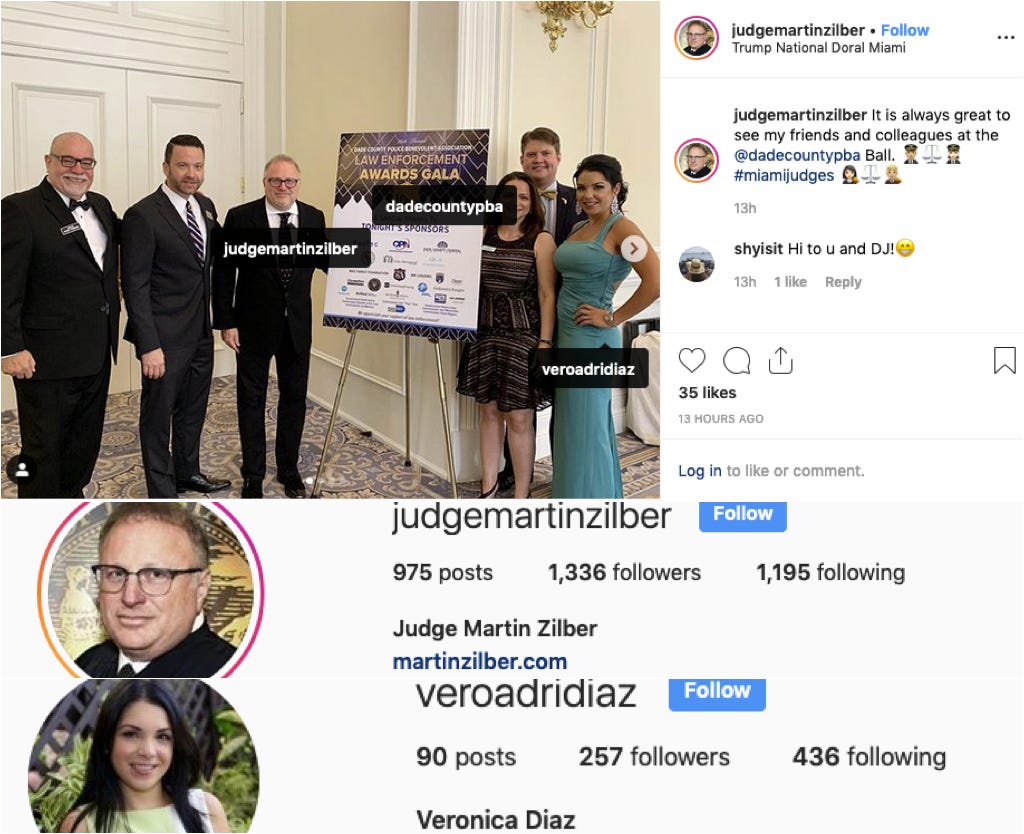Viewport: 1024px width, 834px height.
Task: Open shyisit commenter avatar
Action: click(696, 265)
